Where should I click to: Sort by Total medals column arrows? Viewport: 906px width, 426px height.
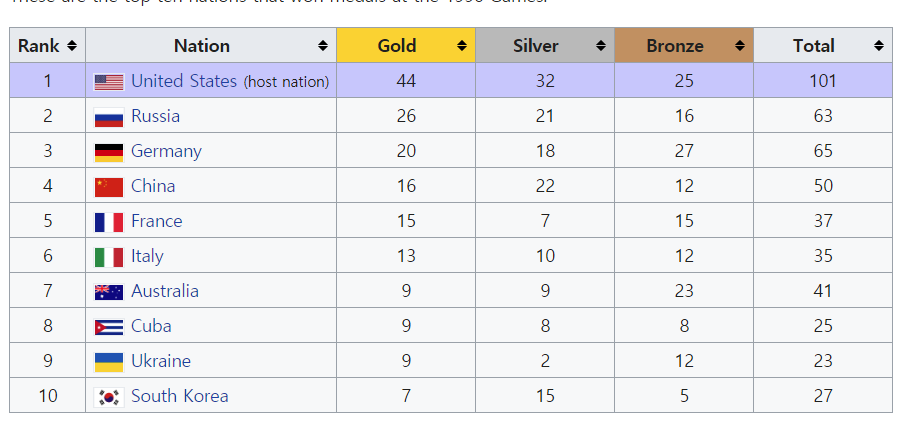[879, 46]
